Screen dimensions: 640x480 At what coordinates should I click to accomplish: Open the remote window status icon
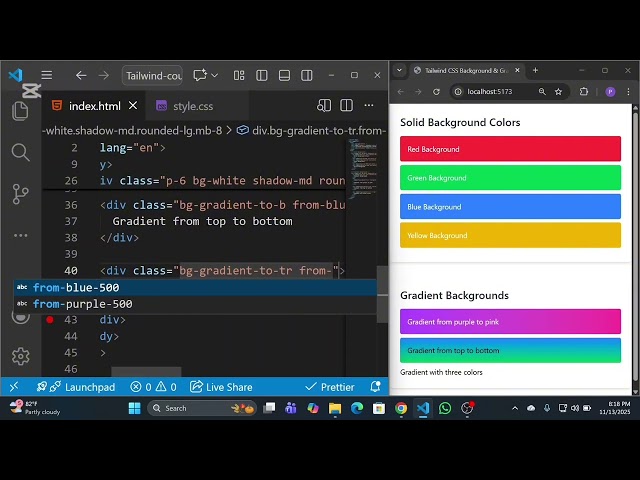(x=14, y=387)
